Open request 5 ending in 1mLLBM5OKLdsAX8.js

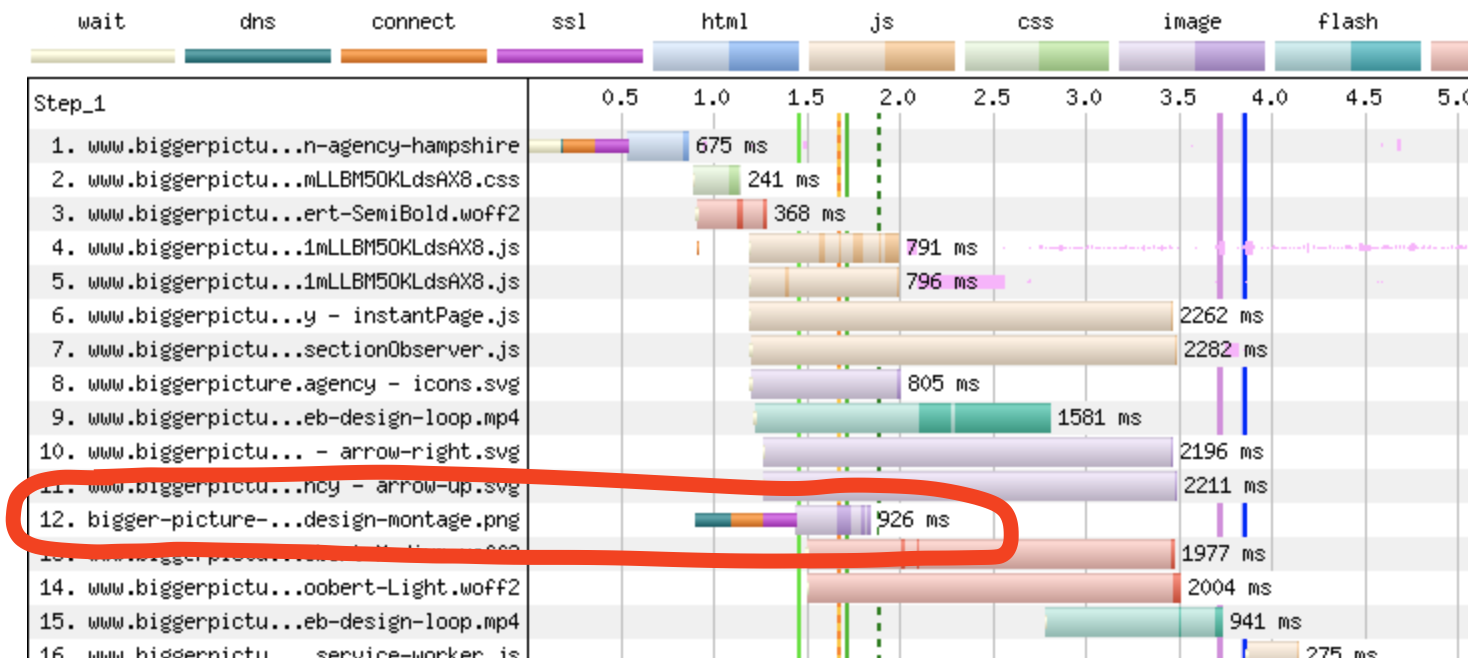pyautogui.click(x=285, y=282)
